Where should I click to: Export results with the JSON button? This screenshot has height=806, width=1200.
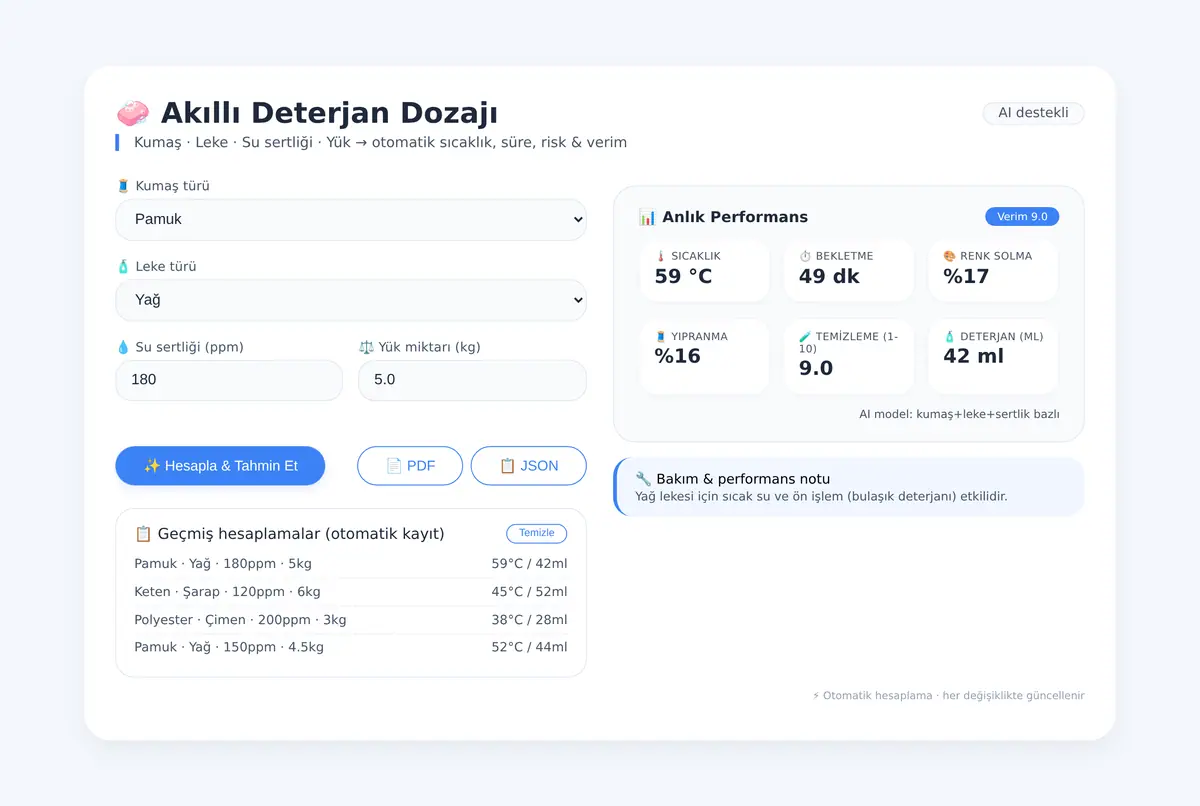(x=529, y=466)
